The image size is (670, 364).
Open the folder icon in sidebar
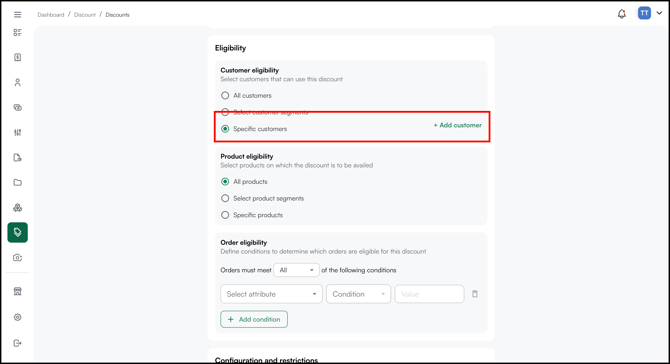click(x=18, y=182)
